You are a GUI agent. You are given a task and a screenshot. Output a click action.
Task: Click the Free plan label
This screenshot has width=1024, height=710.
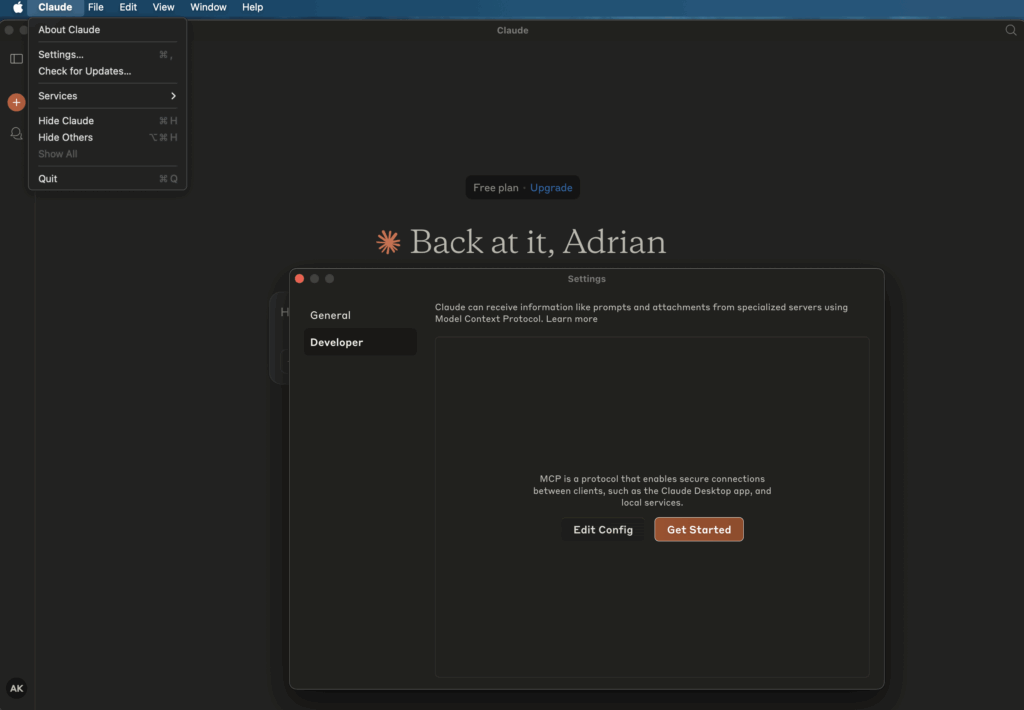tap(496, 187)
